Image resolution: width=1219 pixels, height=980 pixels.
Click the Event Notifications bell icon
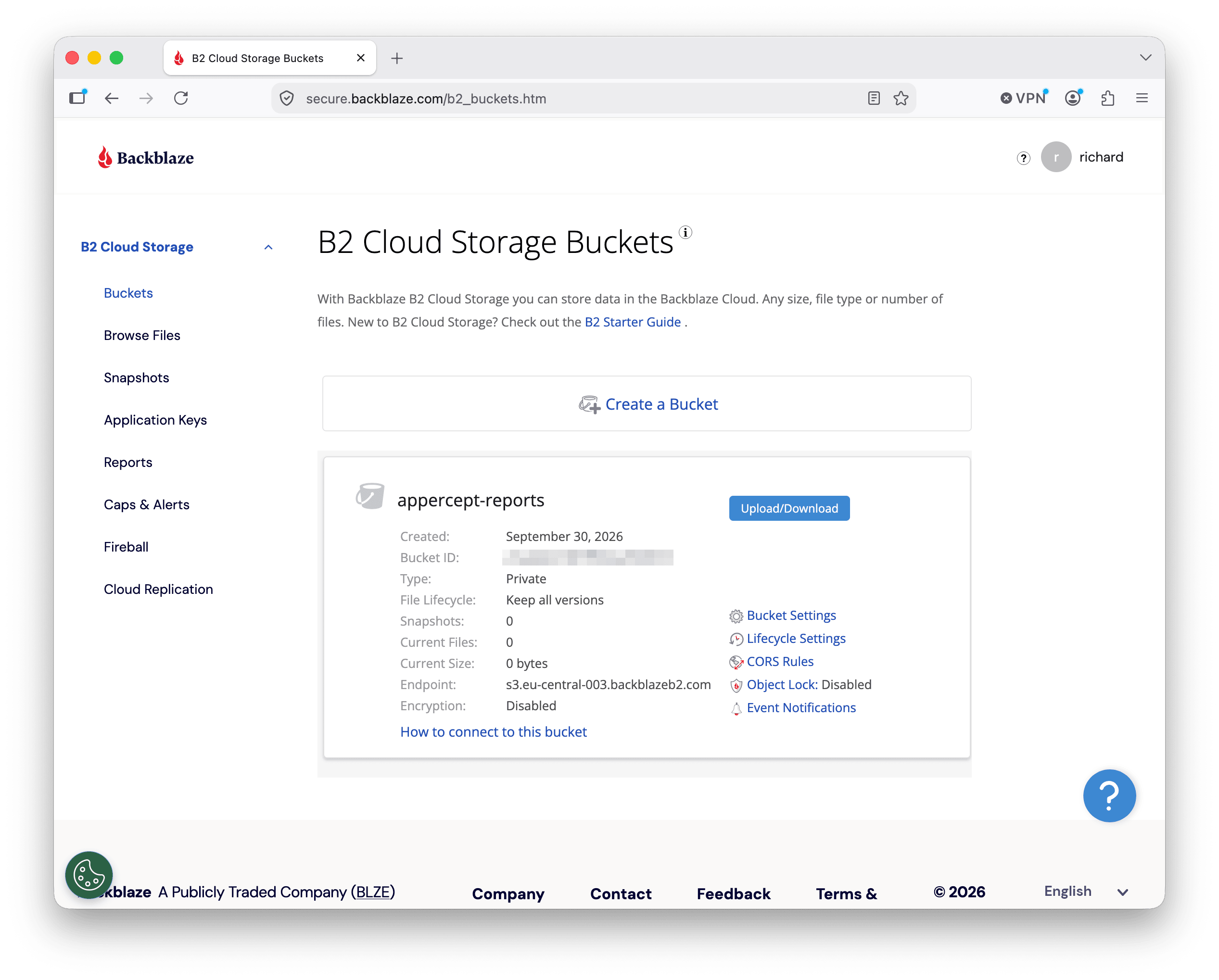(736, 709)
